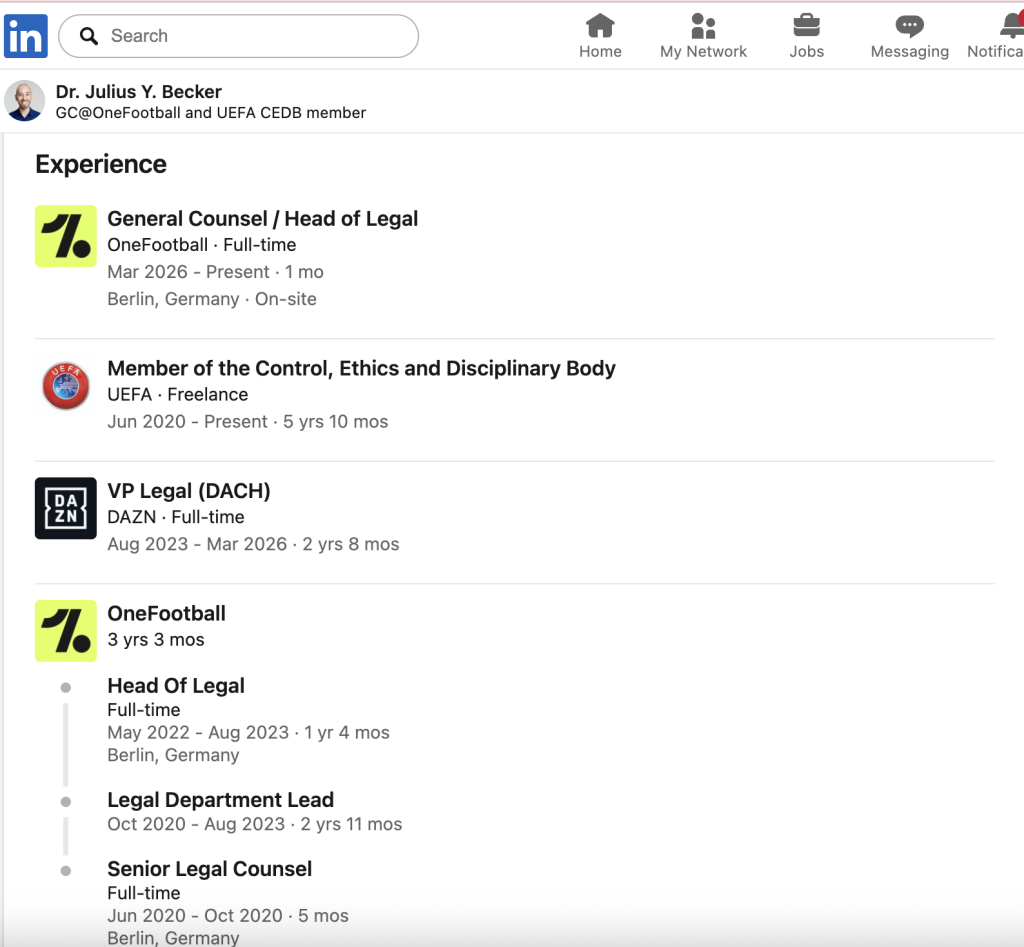Switch to the Home navigation item
1024x947 pixels.
coord(600,36)
